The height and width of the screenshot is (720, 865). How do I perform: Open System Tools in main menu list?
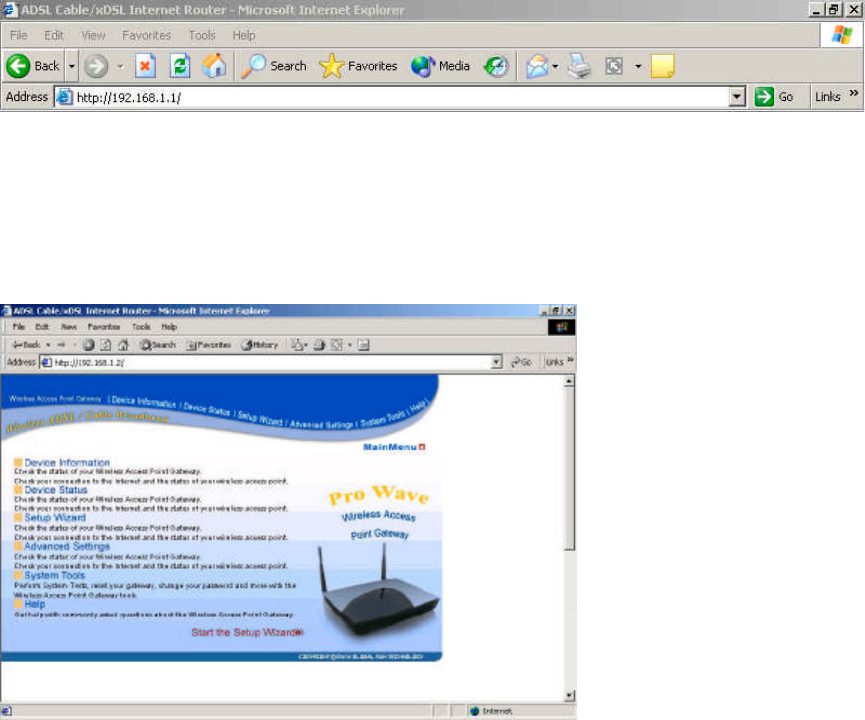(55, 575)
